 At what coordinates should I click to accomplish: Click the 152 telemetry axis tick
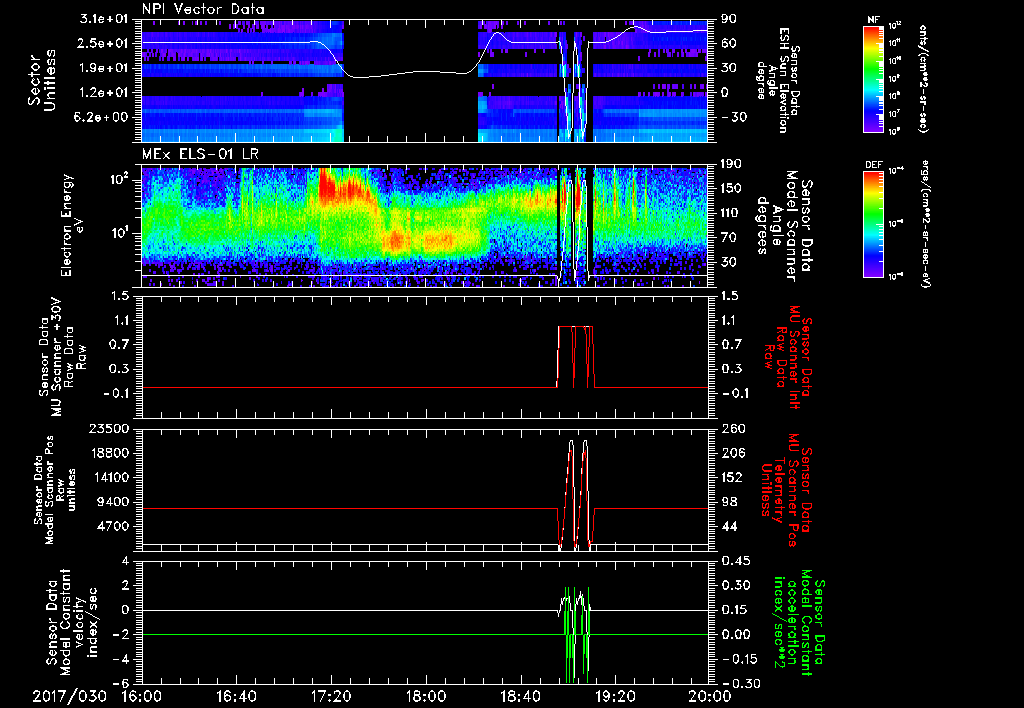point(731,477)
